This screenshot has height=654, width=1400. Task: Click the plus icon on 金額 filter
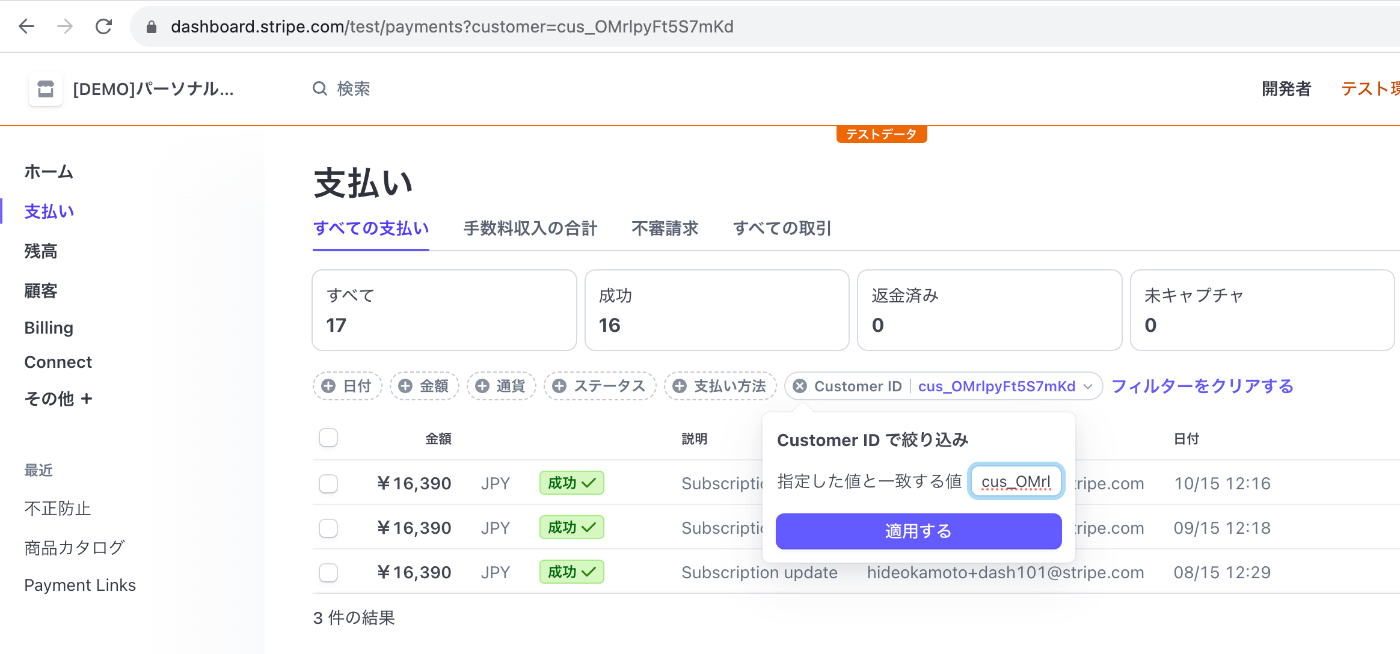405,386
